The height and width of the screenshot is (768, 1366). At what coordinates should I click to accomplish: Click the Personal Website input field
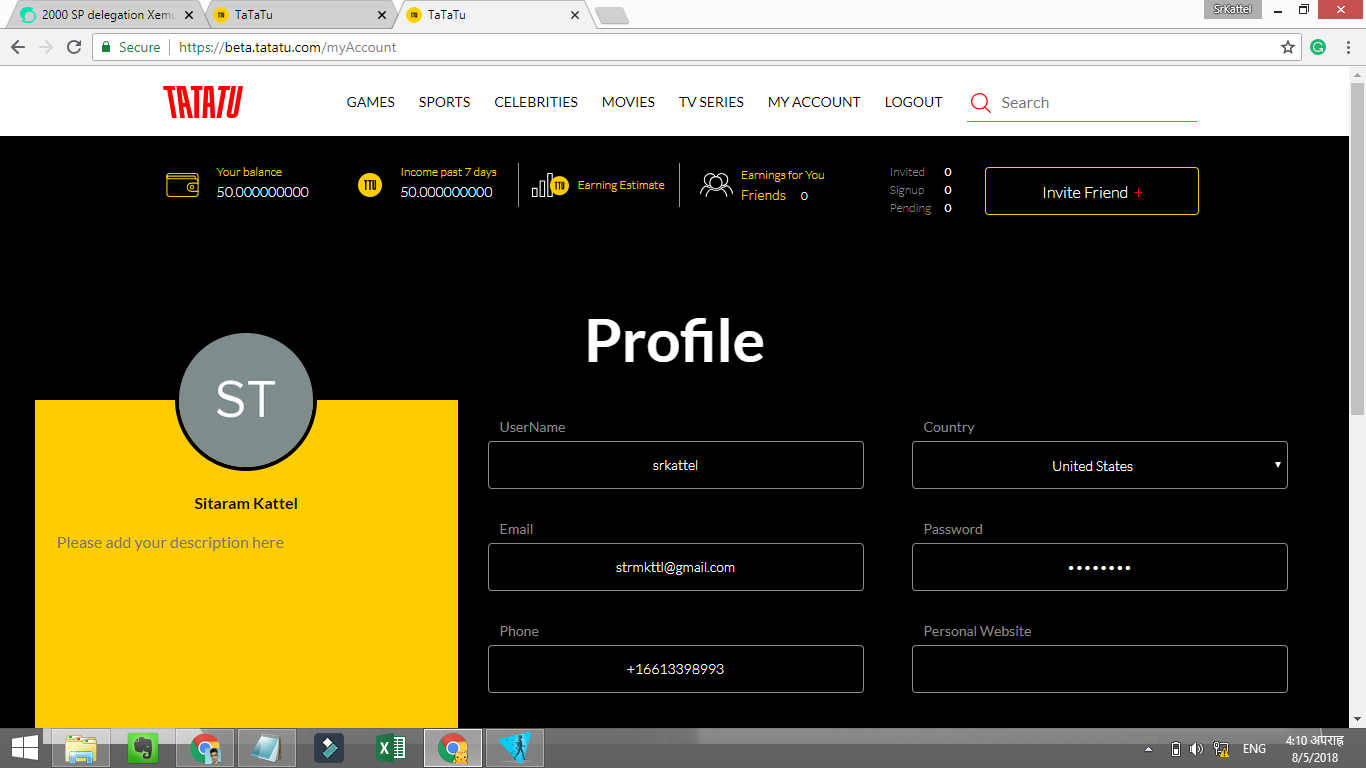(x=1099, y=669)
